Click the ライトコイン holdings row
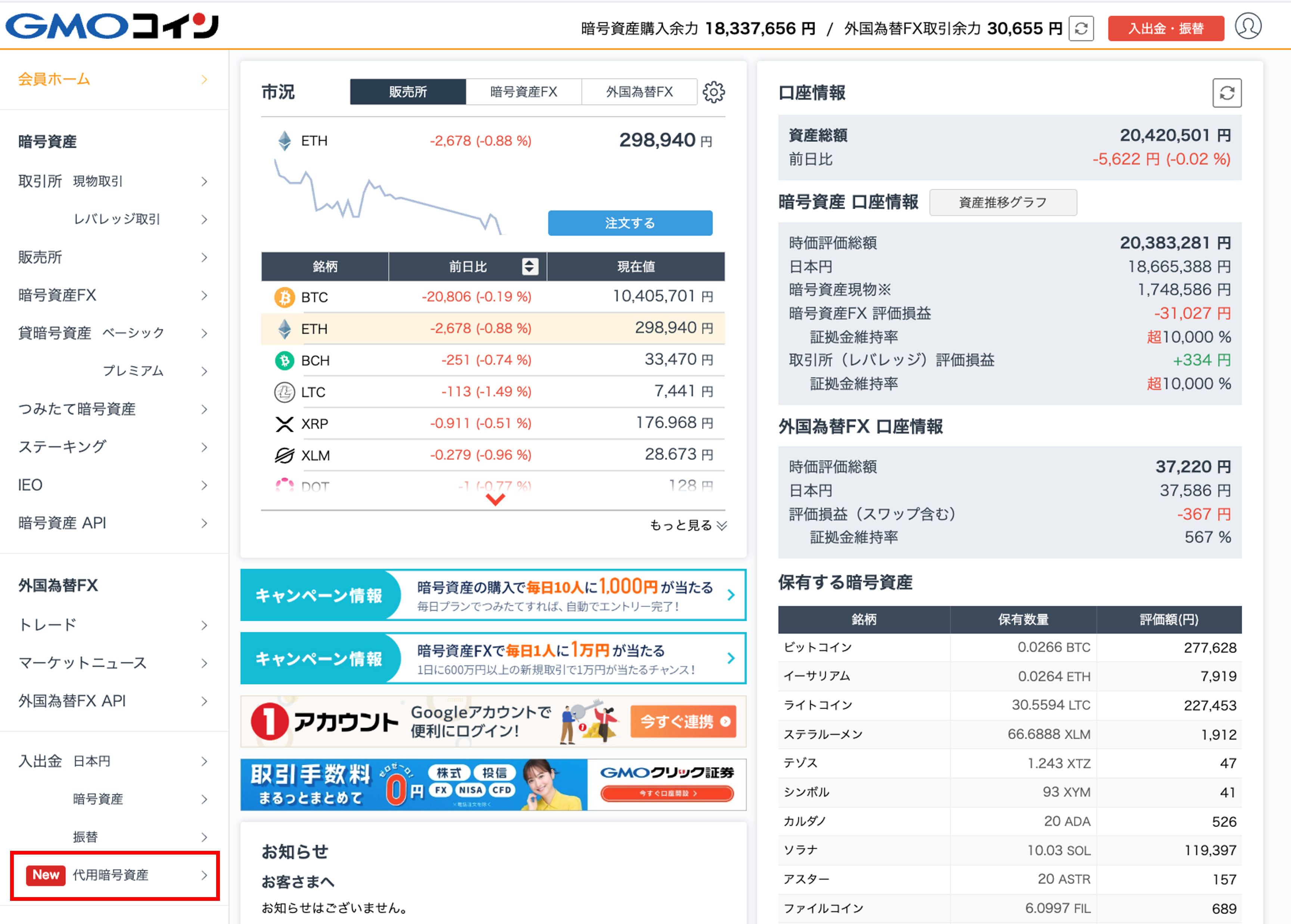Screen dimensions: 1291x924 point(1010,706)
